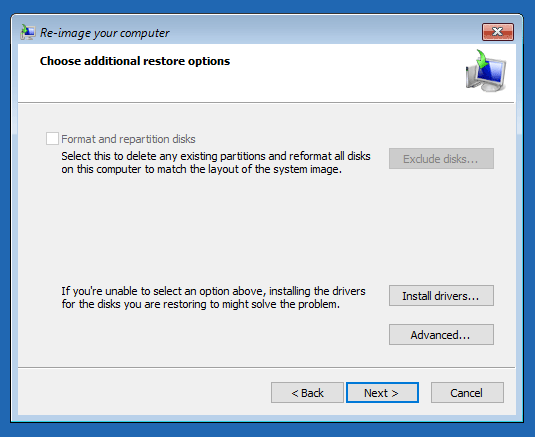Click the Re-image your computer title text
535x437 pixels.
pos(104,33)
